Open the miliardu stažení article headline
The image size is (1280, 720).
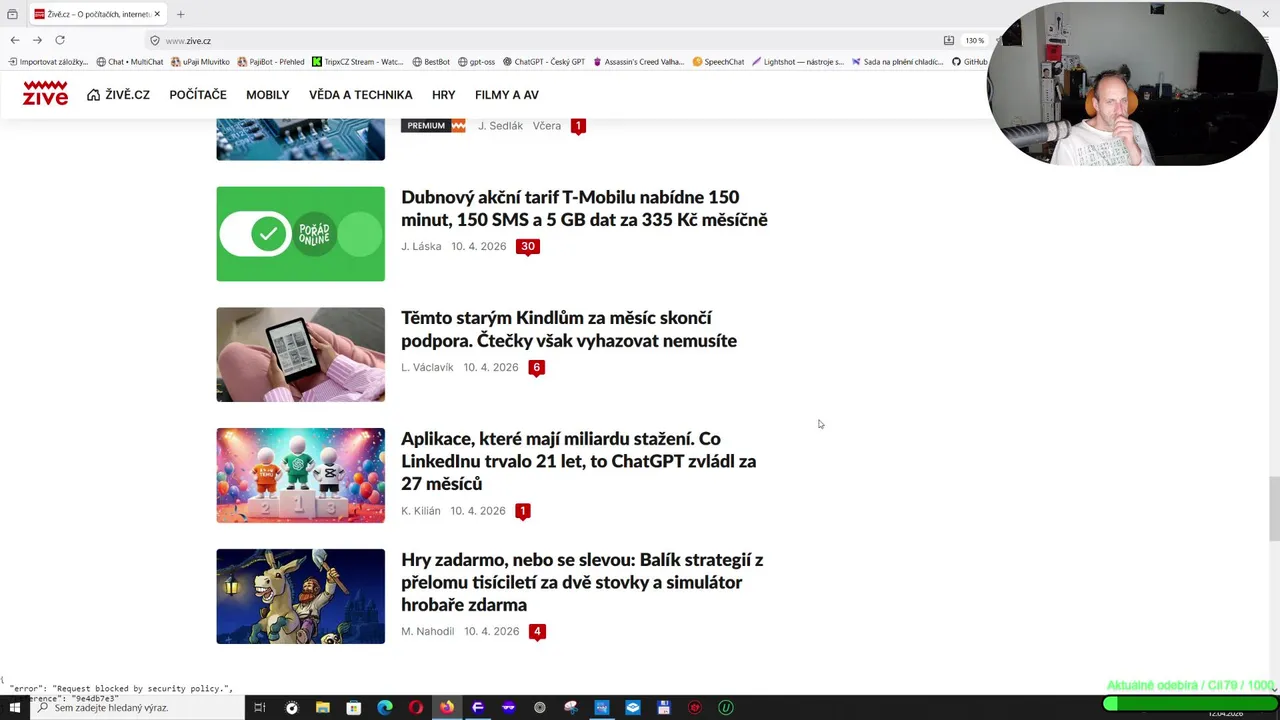click(578, 461)
